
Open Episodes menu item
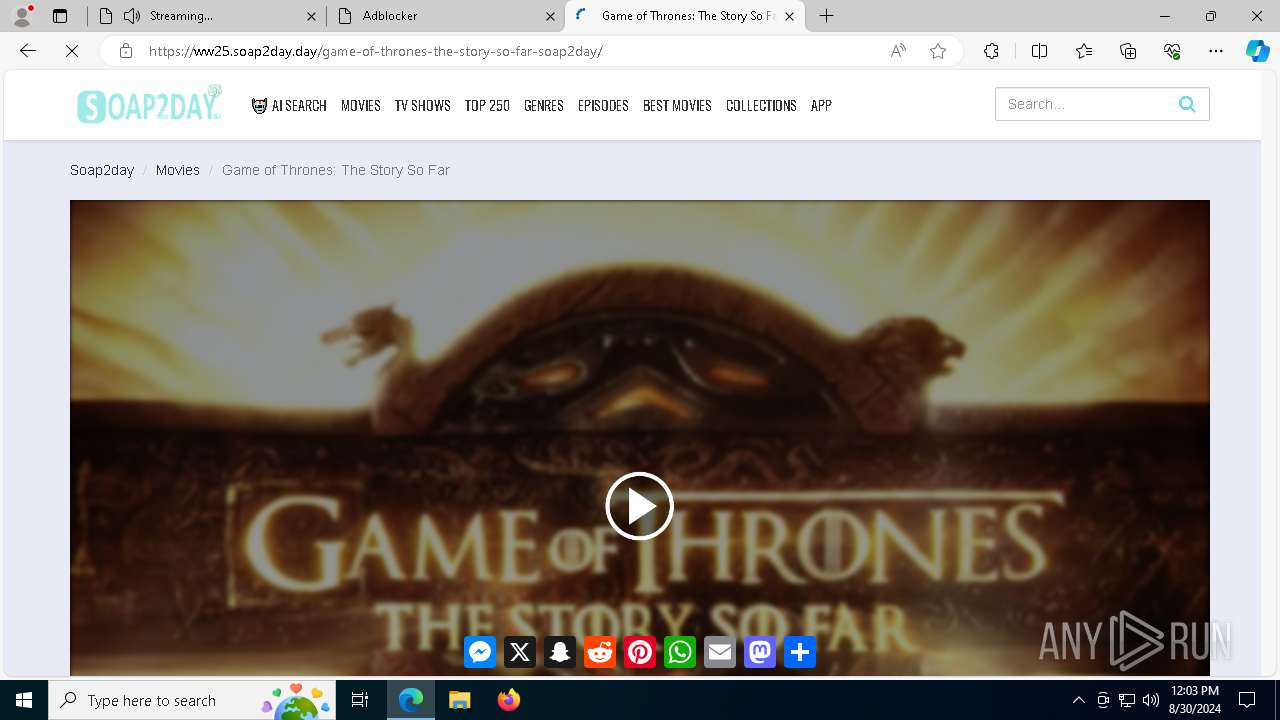603,105
